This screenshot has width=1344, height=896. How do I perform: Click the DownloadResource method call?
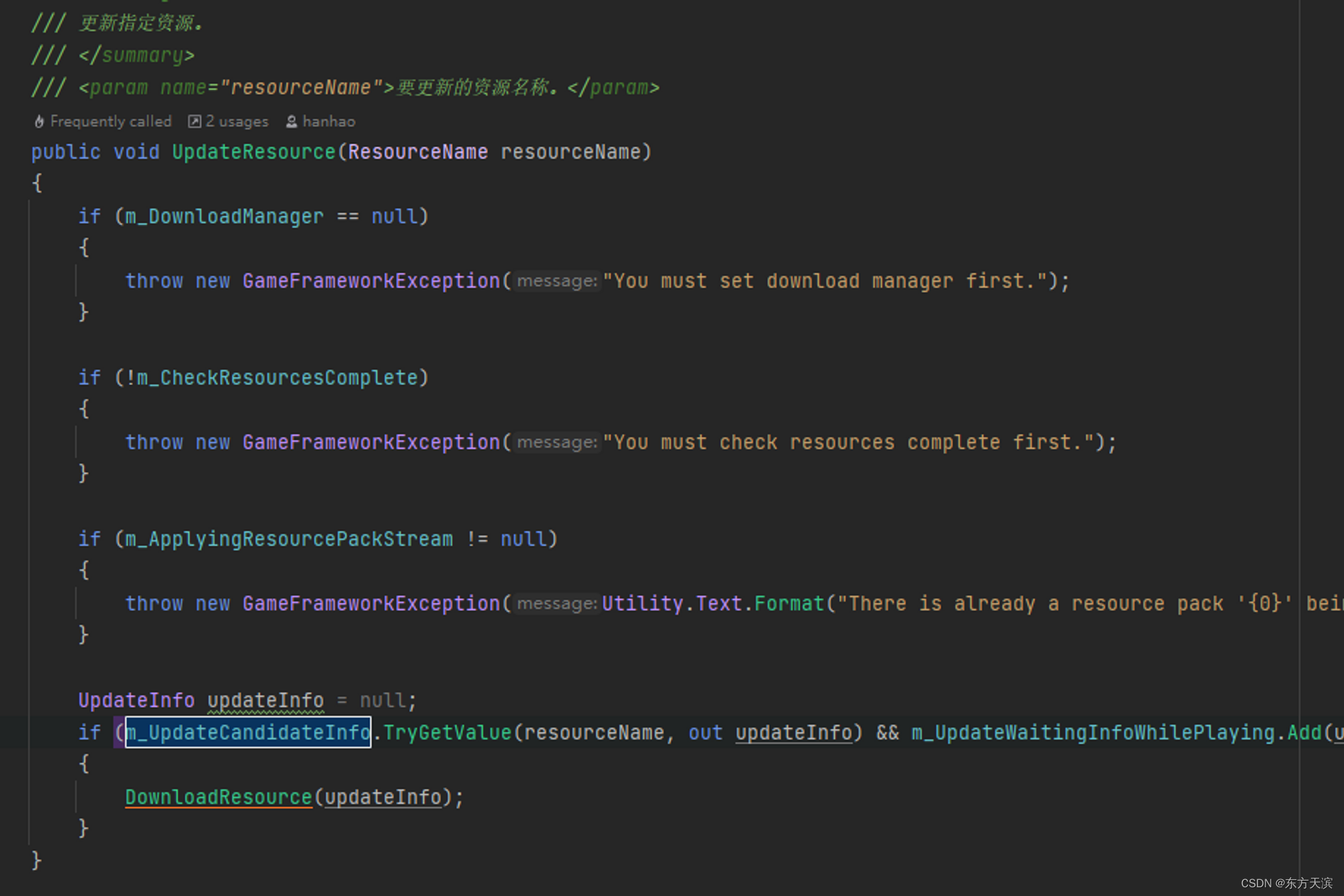(218, 797)
